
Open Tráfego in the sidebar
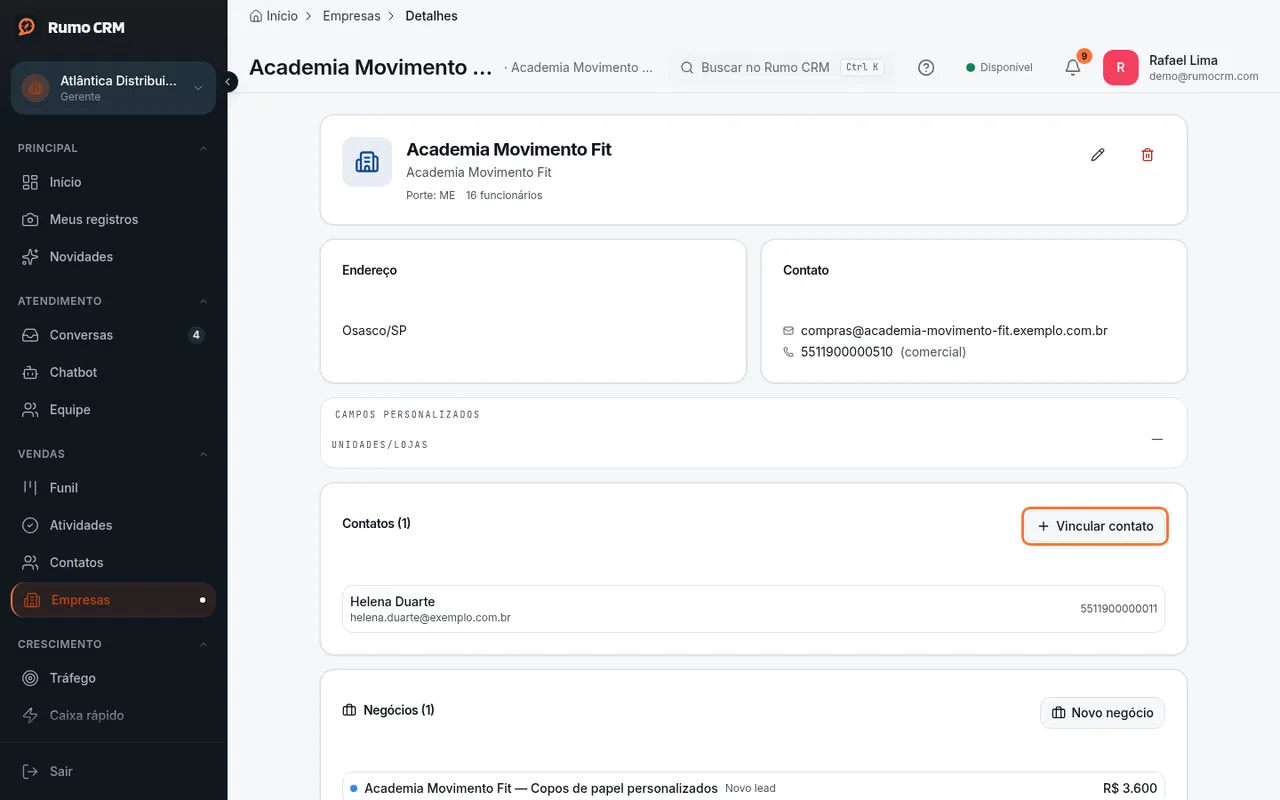tap(113, 678)
